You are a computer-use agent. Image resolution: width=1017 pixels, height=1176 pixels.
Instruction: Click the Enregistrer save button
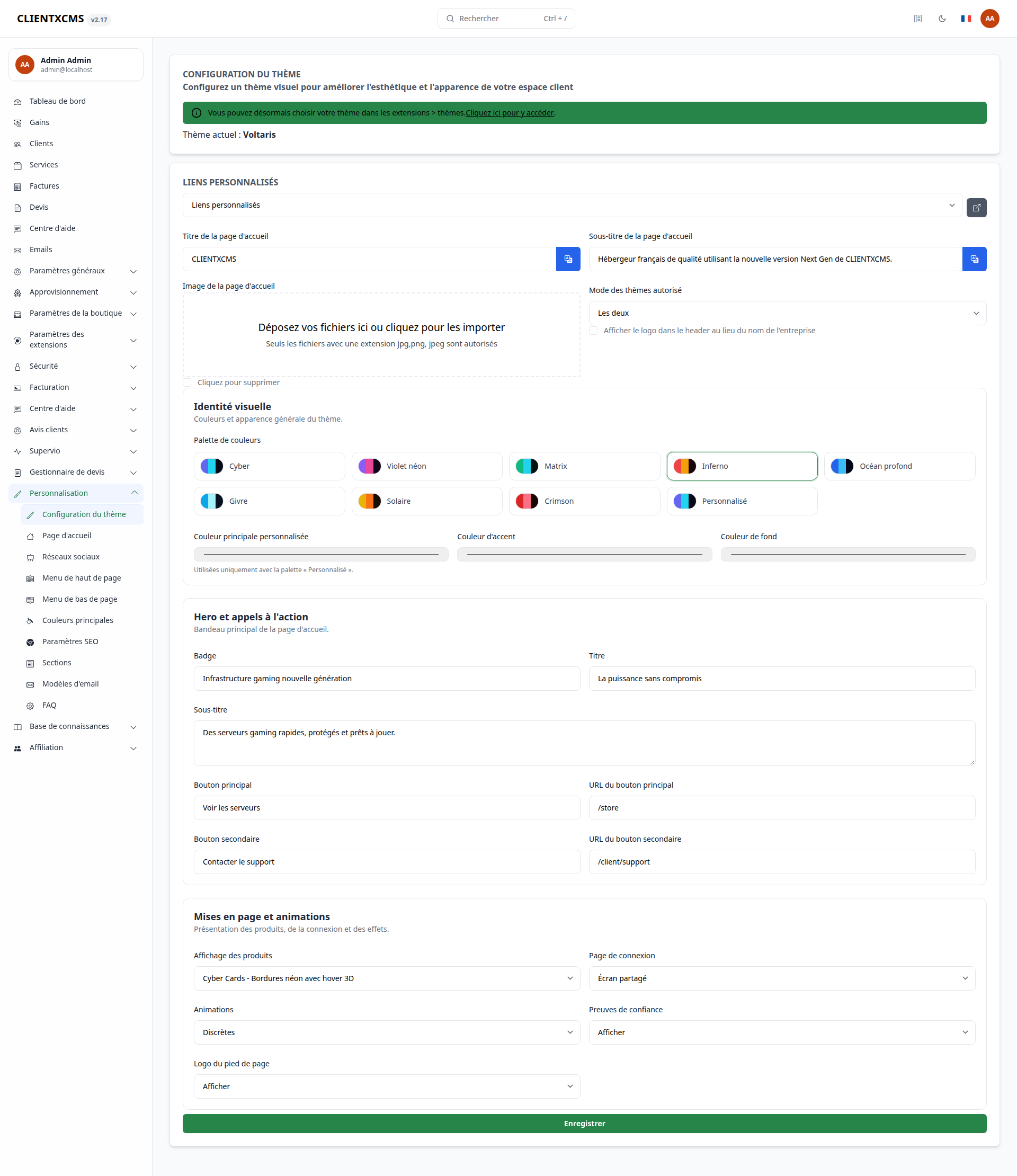point(584,1123)
